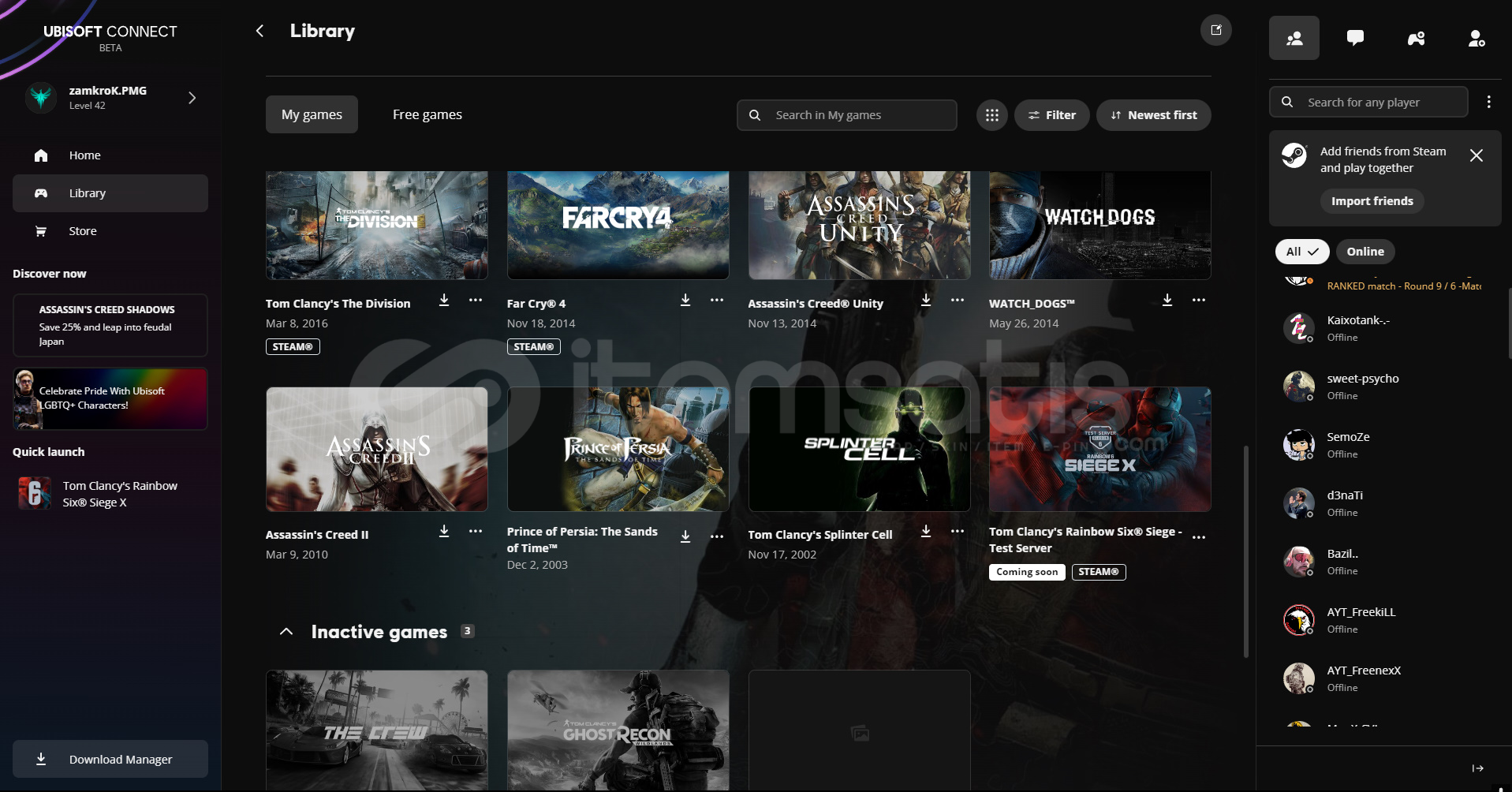The width and height of the screenshot is (1512, 792).
Task: Open the Download Manager
Action: [x=110, y=759]
